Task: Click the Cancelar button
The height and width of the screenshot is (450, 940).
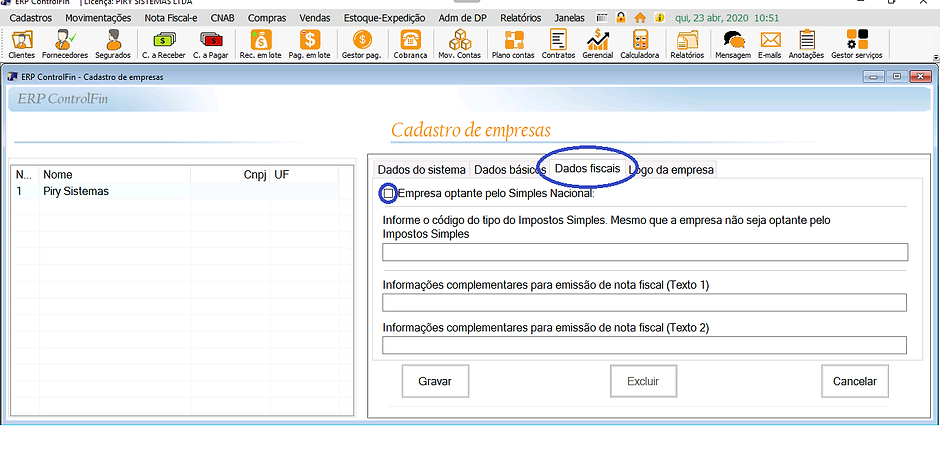Action: (855, 381)
